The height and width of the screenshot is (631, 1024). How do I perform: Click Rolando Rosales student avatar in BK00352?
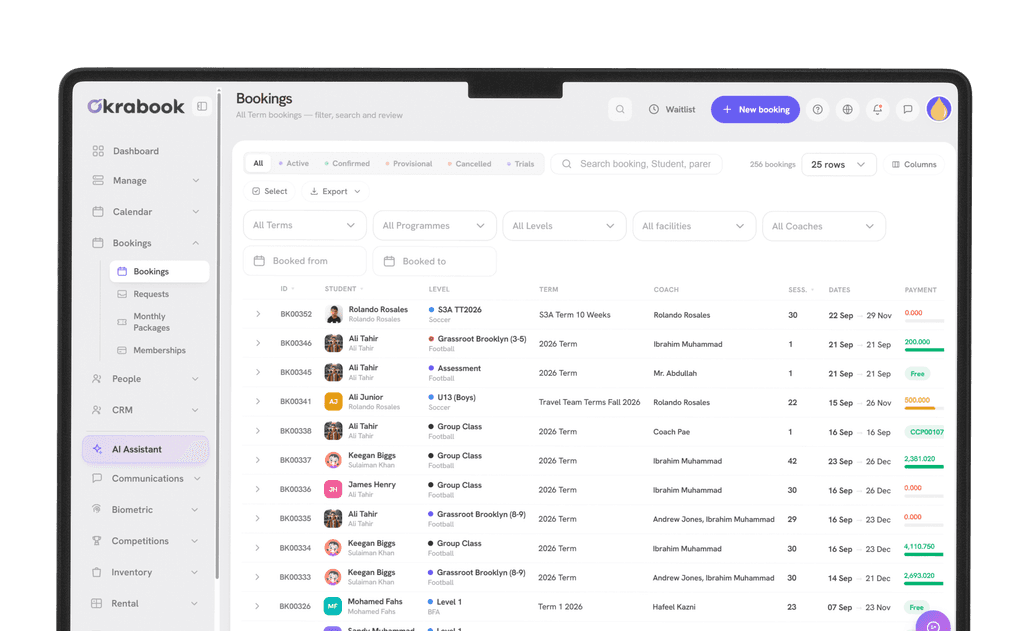pos(334,314)
